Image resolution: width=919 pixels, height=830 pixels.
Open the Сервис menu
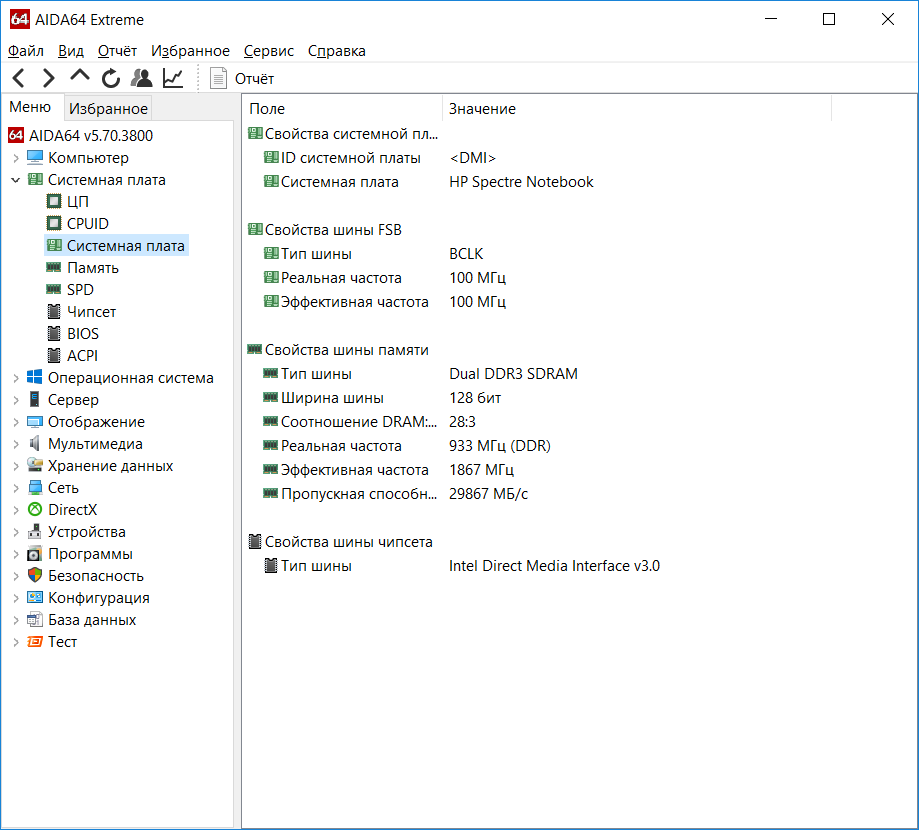coord(269,51)
